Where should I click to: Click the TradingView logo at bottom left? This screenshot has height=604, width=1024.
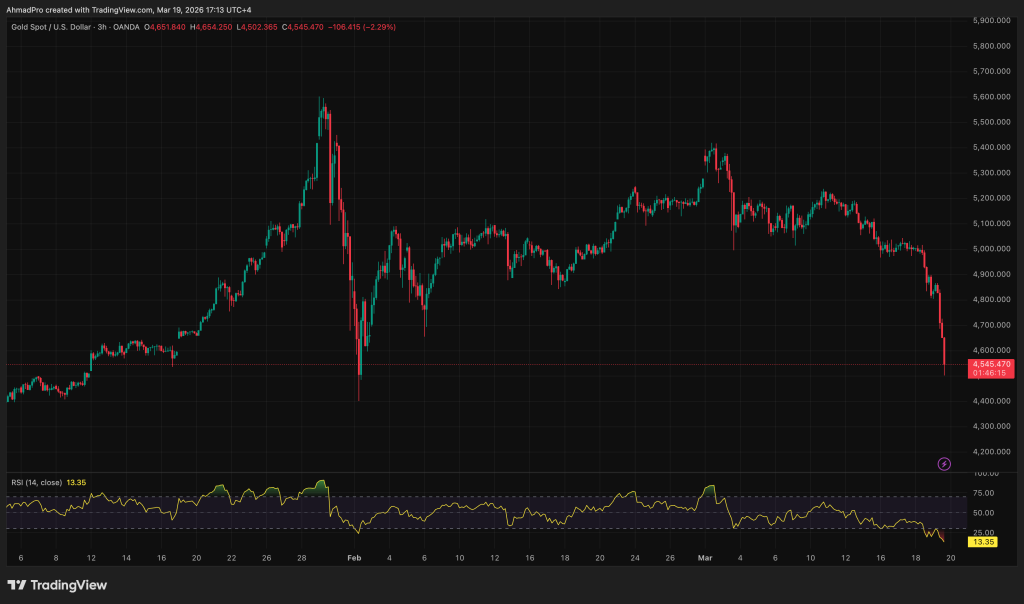tap(58, 585)
